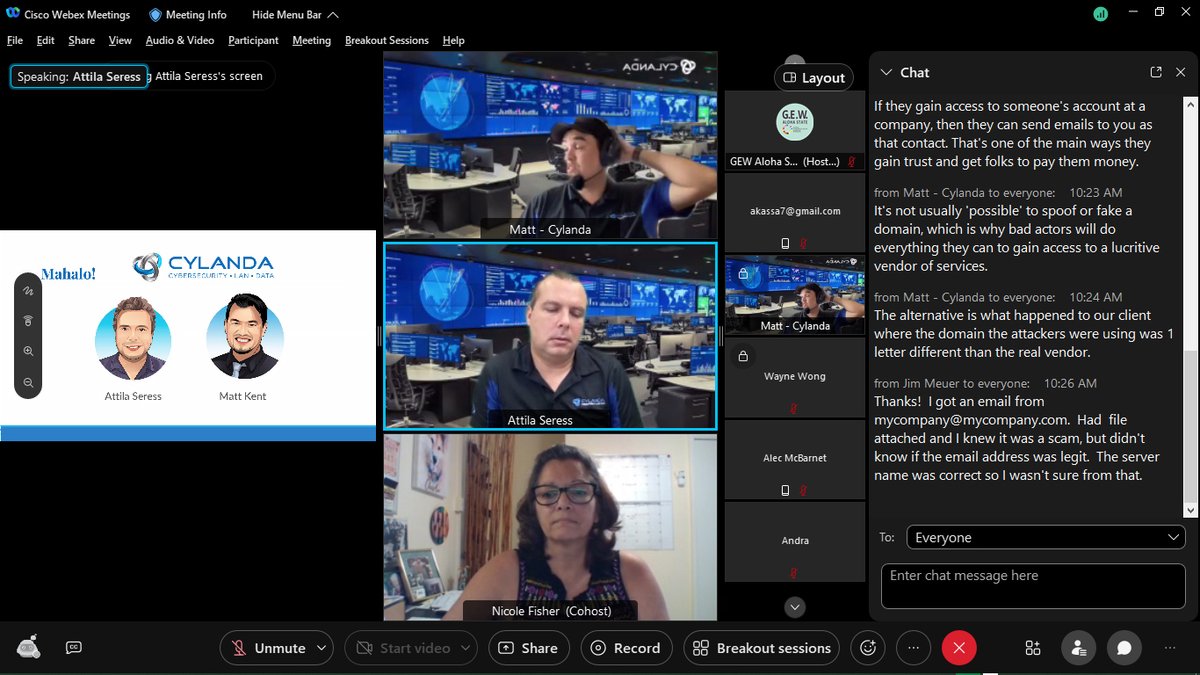Click muted mic icon on Wayne Wong tile
Screen dimensions: 1200x675
[794, 408]
